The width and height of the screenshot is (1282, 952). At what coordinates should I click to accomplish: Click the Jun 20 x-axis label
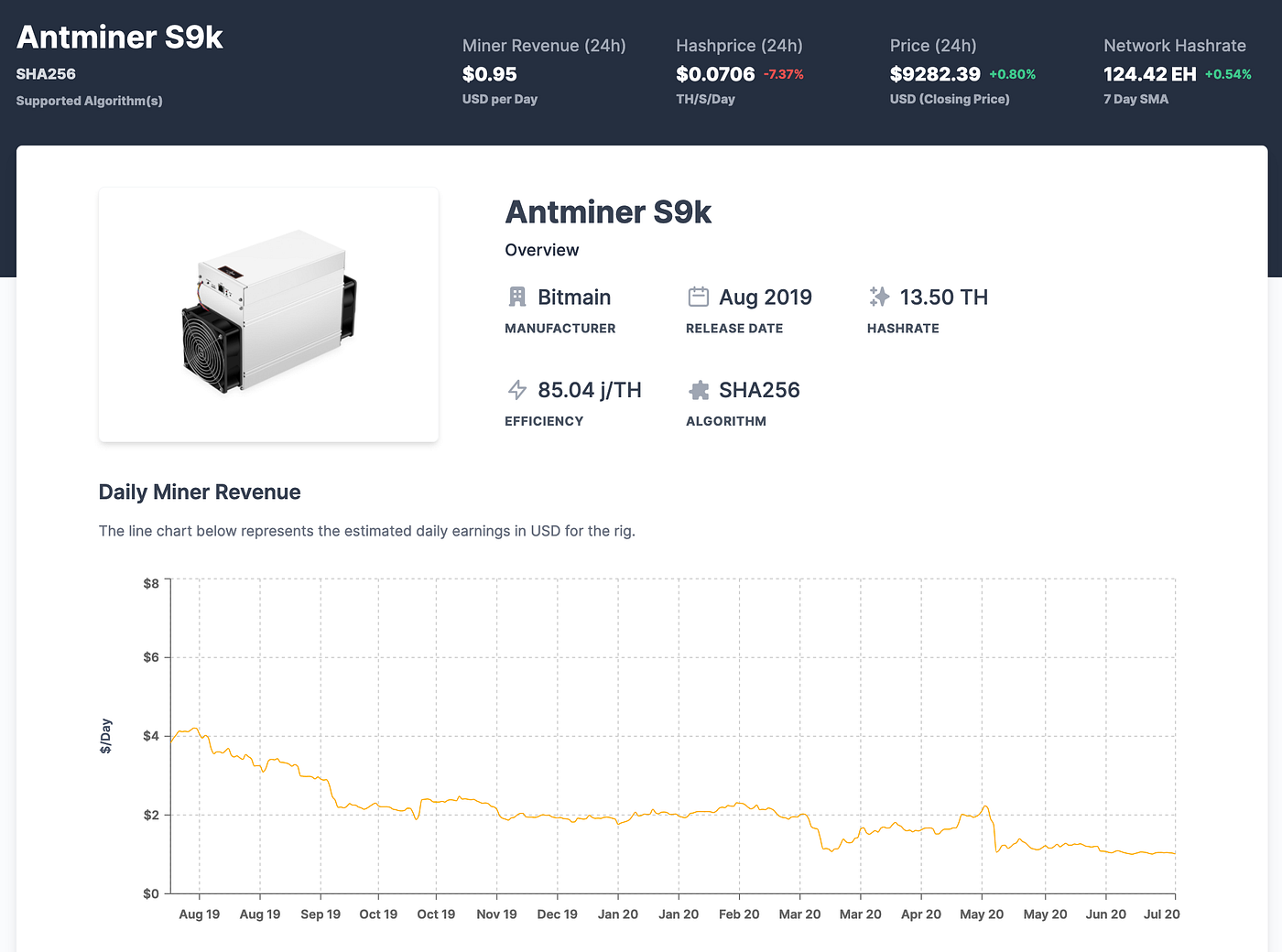point(1106,914)
